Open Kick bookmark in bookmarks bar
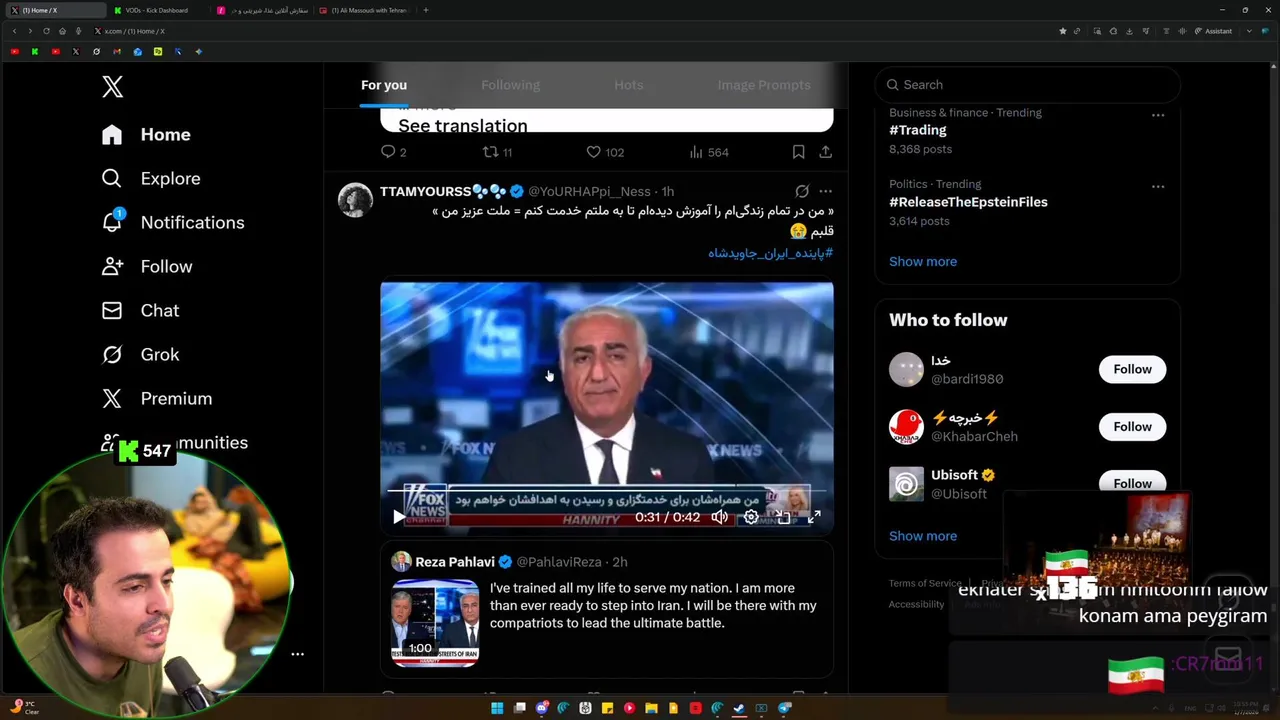The height and width of the screenshot is (720, 1280). point(35,51)
